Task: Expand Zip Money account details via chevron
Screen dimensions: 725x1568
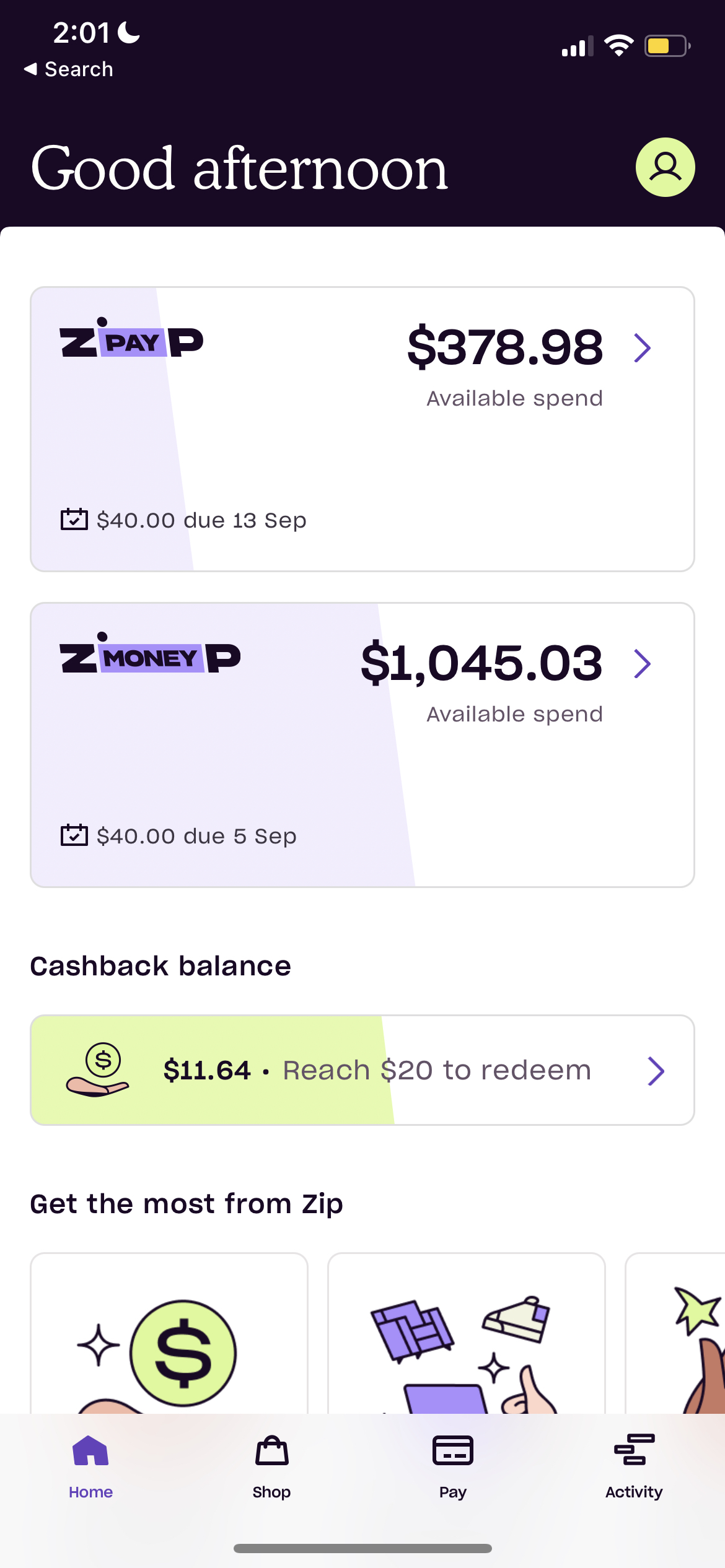Action: pyautogui.click(x=643, y=664)
